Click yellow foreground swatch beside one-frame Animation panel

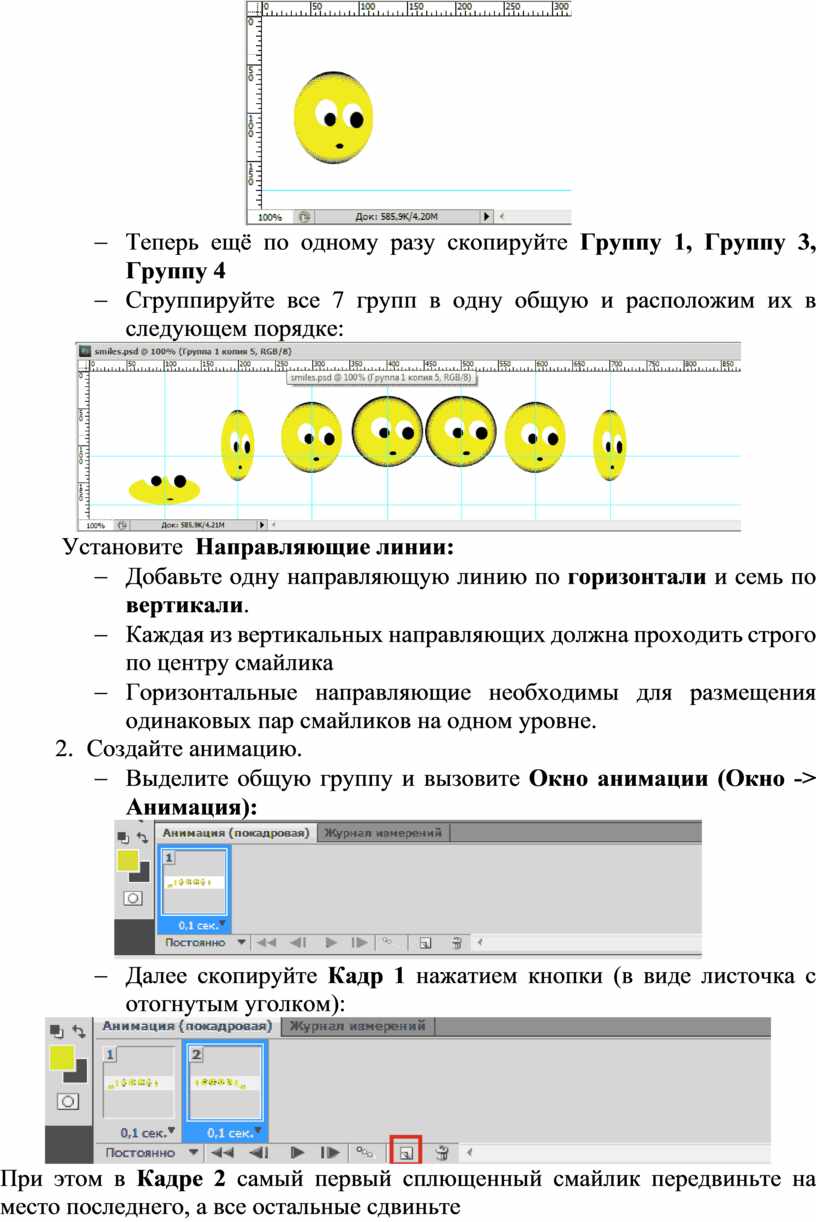coord(127,860)
